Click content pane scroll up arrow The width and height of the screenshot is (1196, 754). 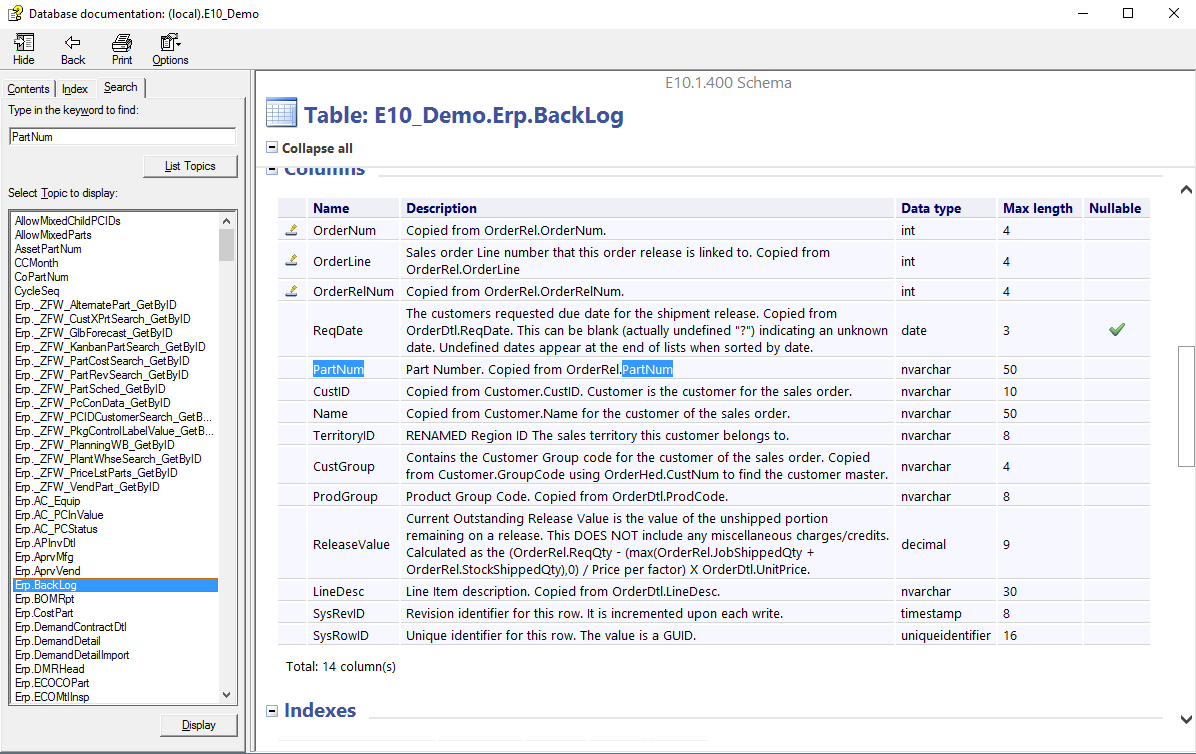pyautogui.click(x=1186, y=189)
